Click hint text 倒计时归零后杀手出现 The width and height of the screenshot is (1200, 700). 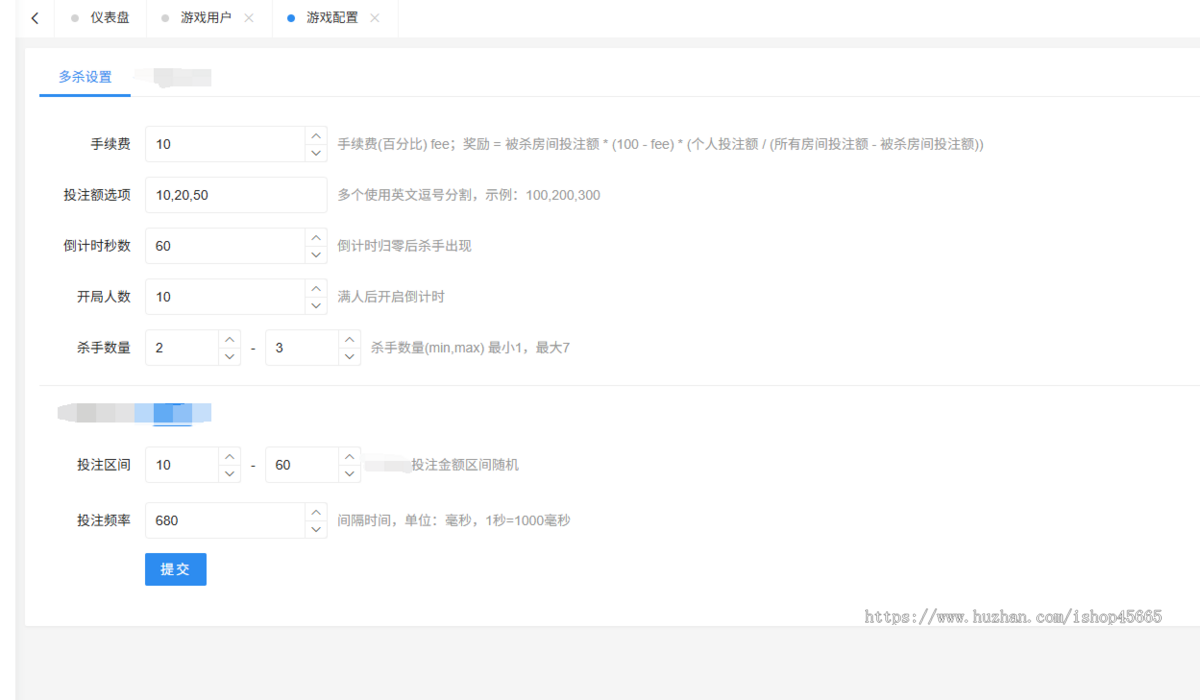[x=405, y=246]
